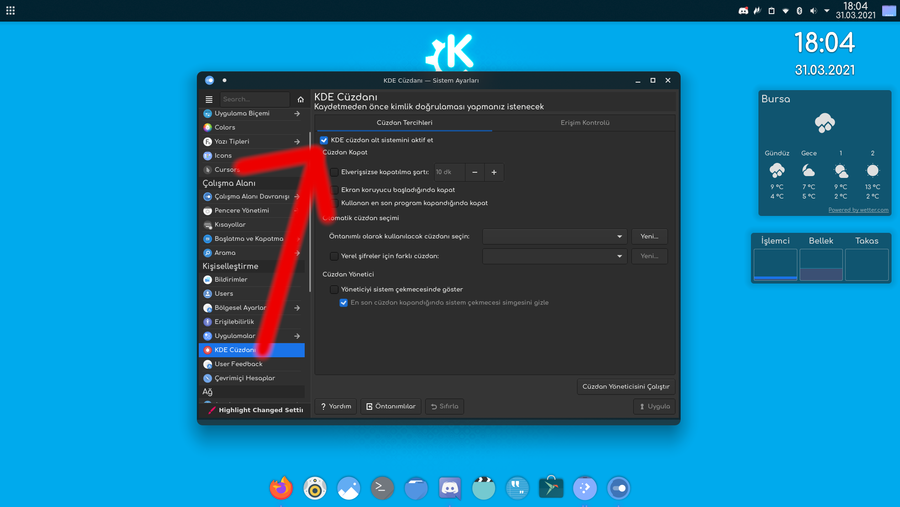Focus the sidebar Search field

255,99
